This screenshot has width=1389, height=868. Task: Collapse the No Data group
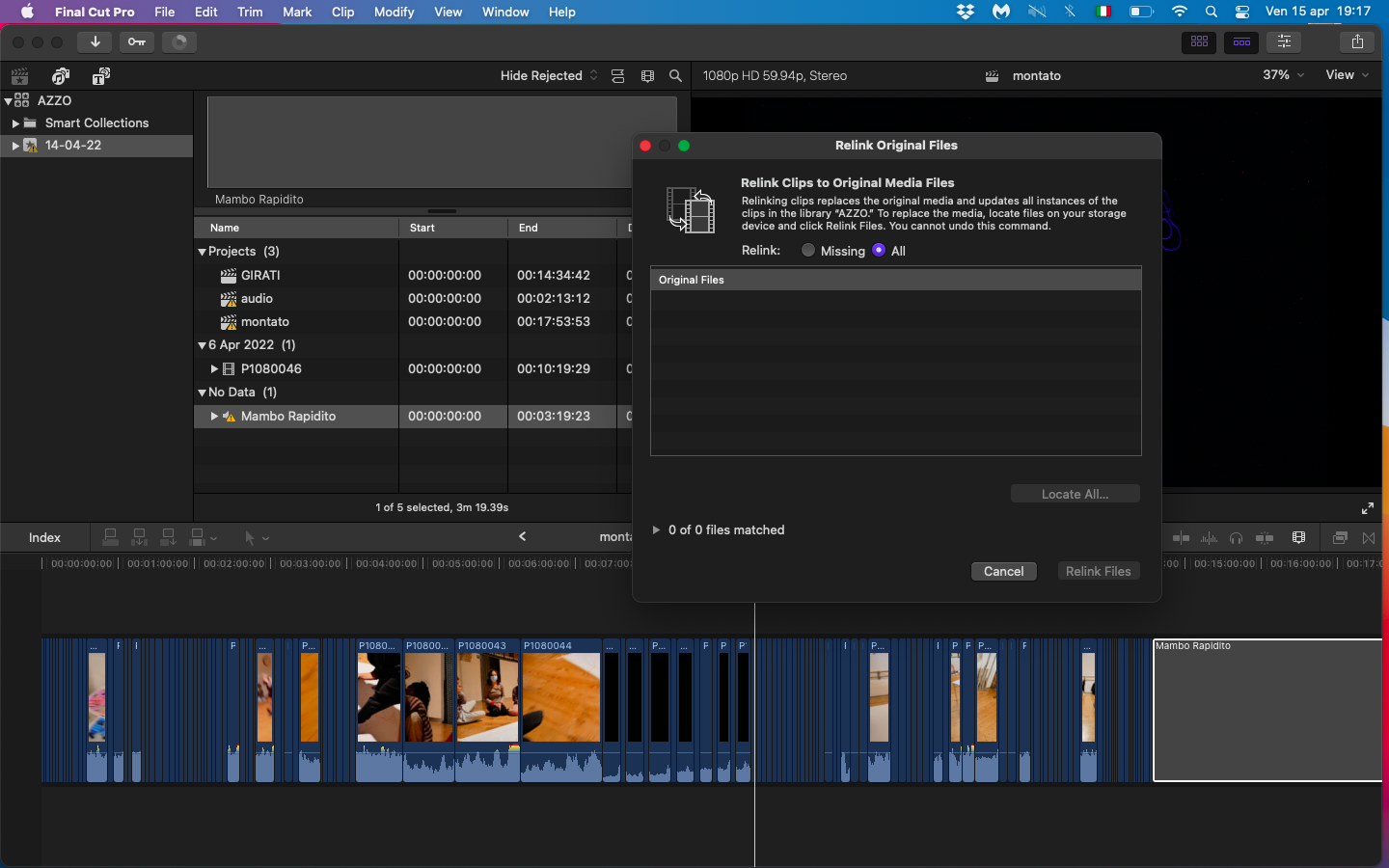pos(203,393)
